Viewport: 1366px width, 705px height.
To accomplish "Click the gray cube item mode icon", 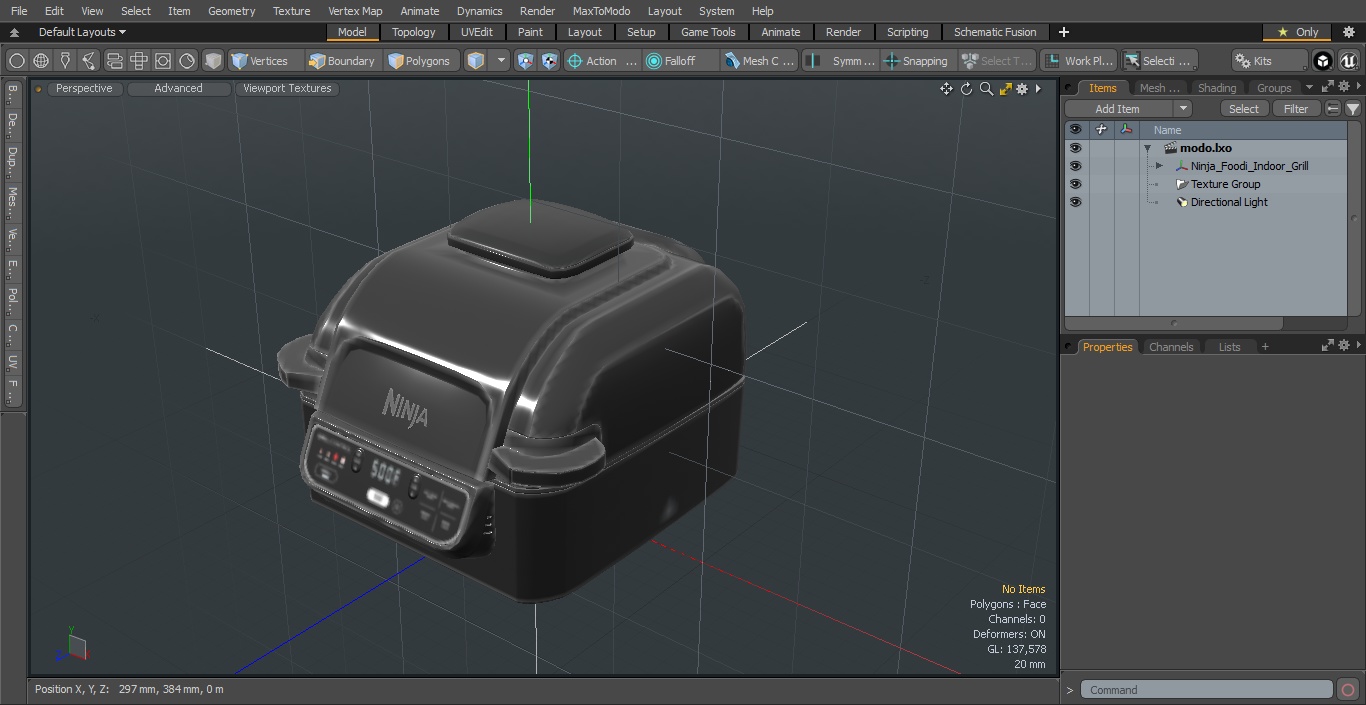I will point(213,61).
